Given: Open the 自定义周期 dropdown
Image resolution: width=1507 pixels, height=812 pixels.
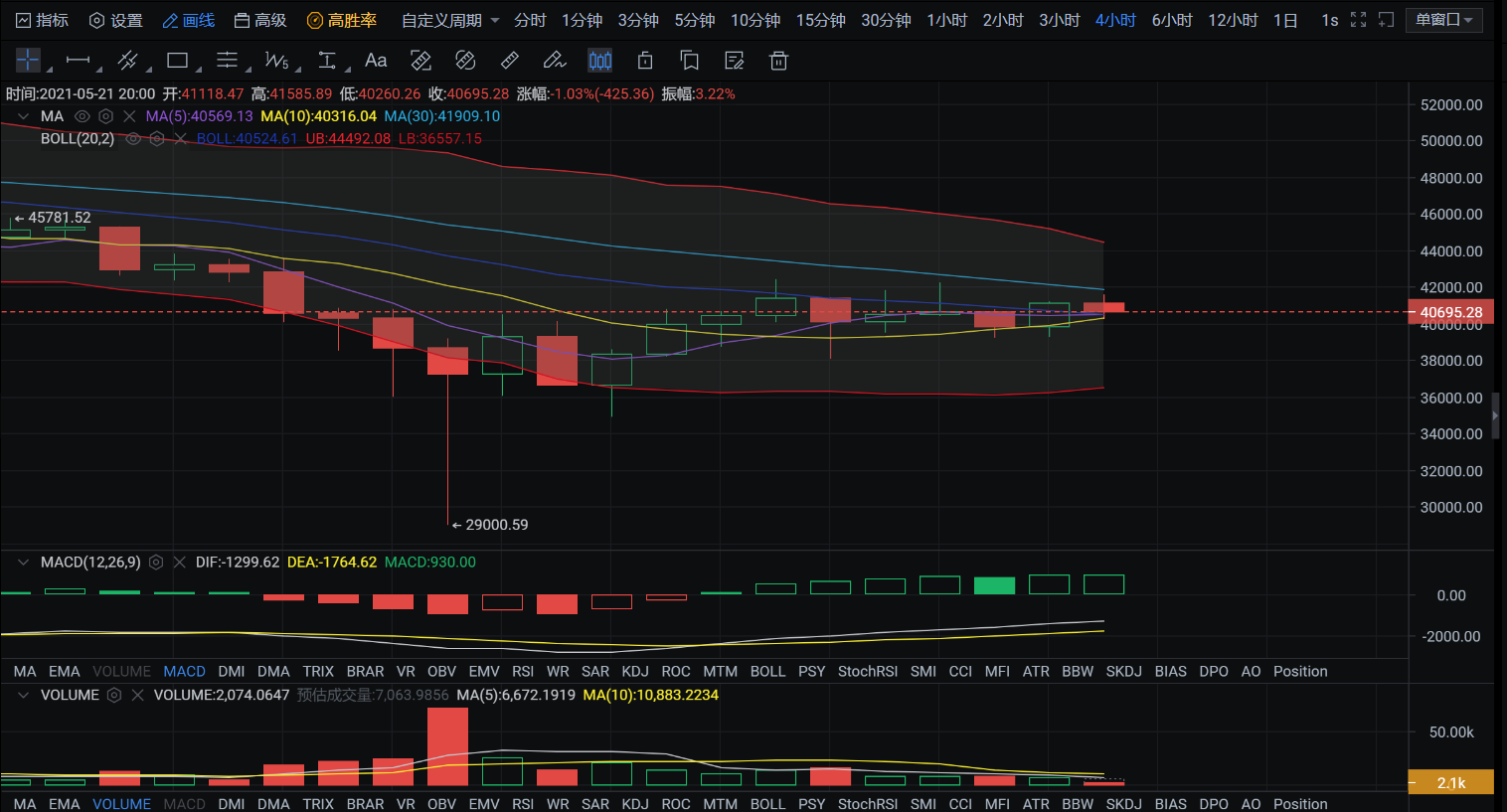Looking at the screenshot, I should pyautogui.click(x=450, y=20).
